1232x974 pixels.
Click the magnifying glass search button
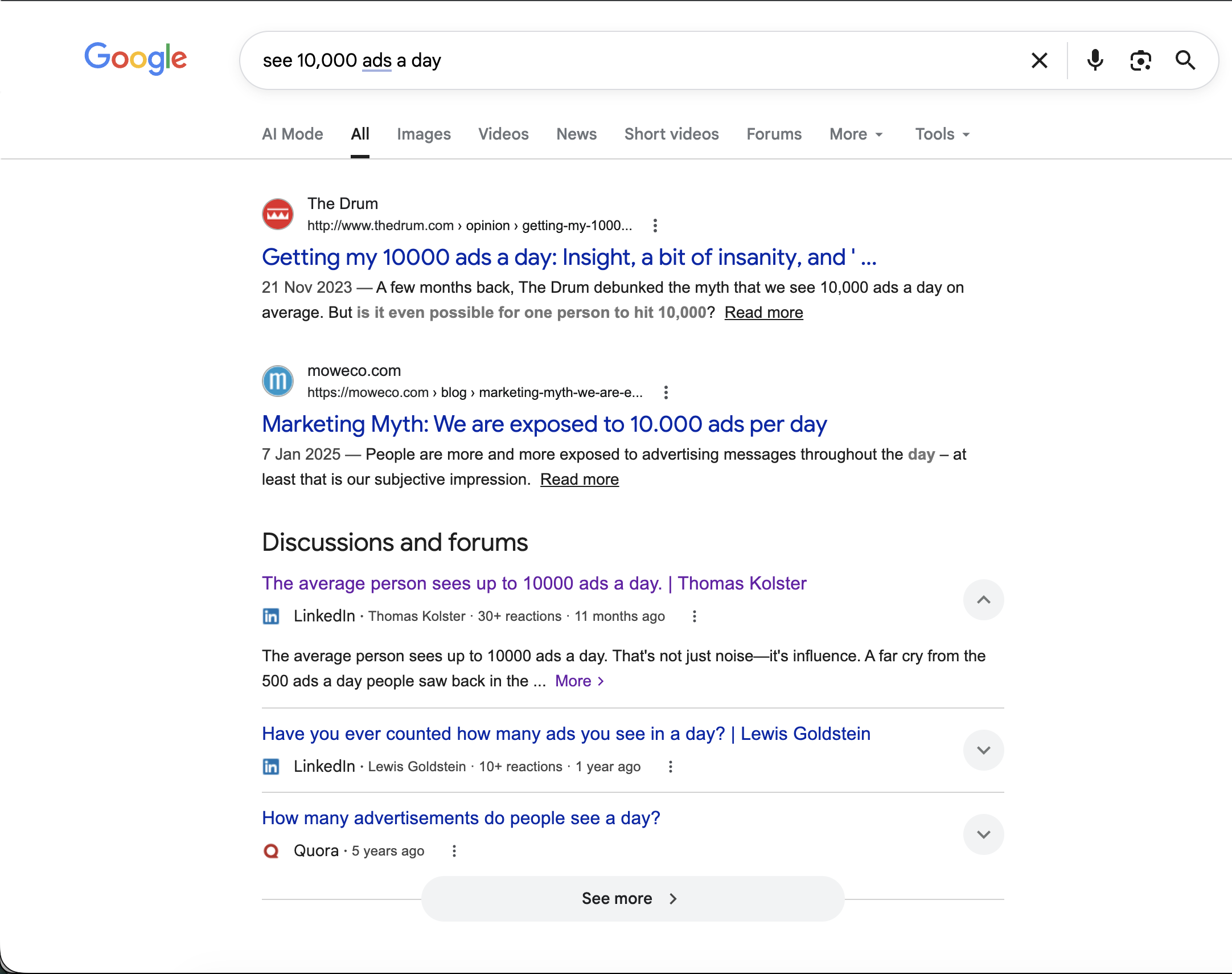1185,60
